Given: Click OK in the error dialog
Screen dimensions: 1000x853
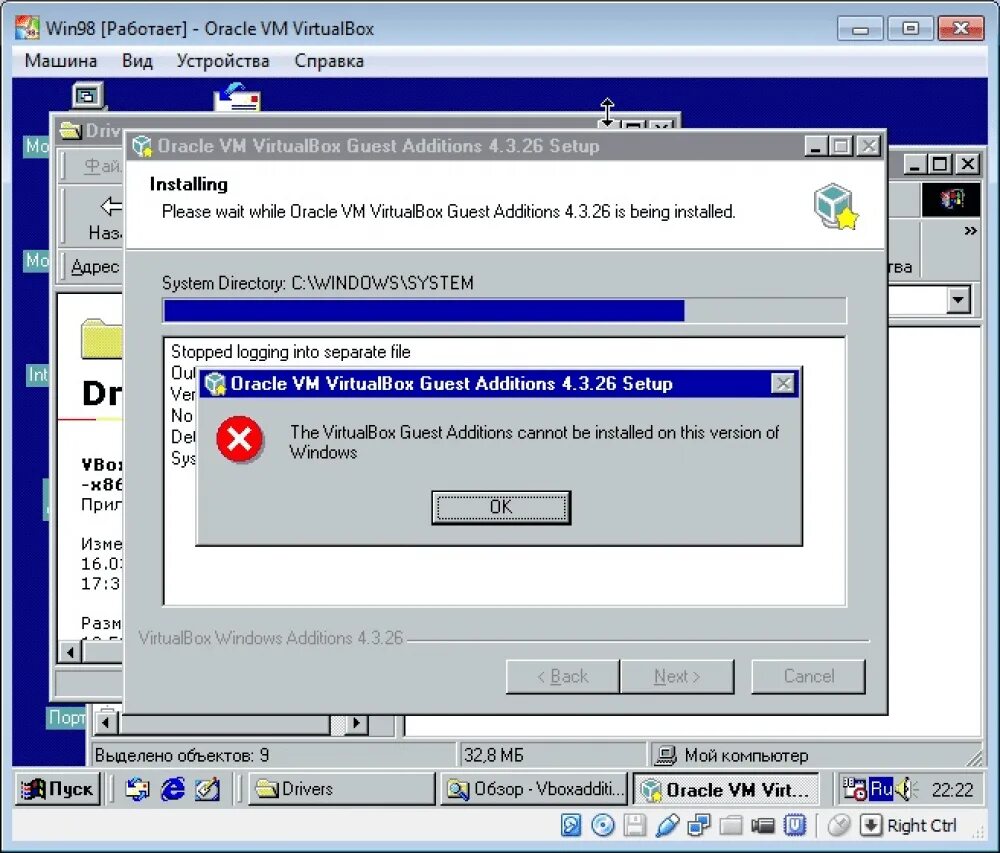Looking at the screenshot, I should 501,507.
